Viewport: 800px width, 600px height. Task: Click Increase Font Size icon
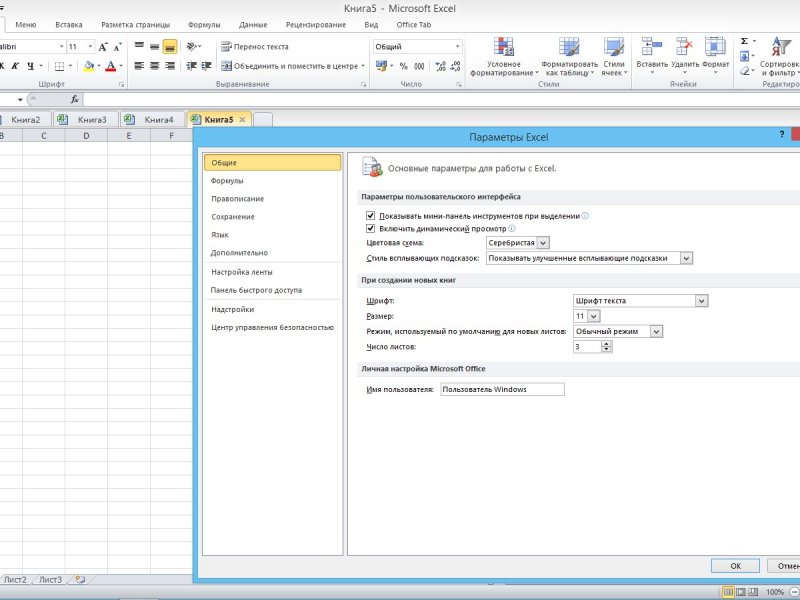[103, 47]
